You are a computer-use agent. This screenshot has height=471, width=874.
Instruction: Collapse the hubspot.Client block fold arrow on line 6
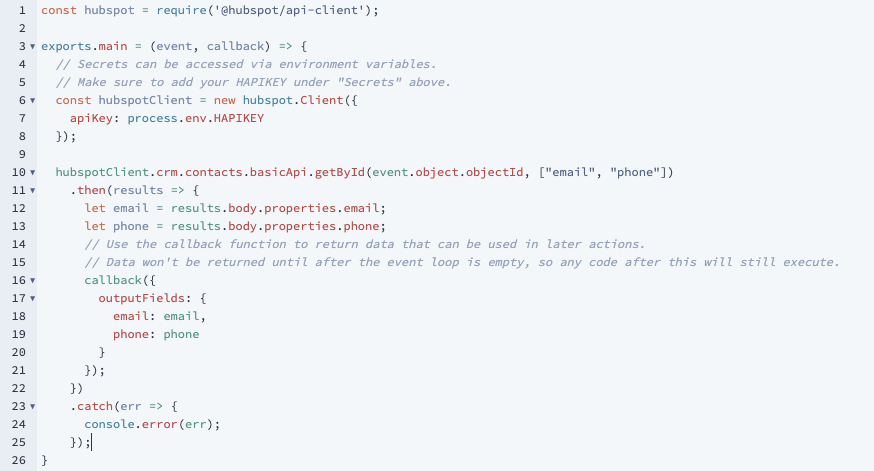(32, 100)
